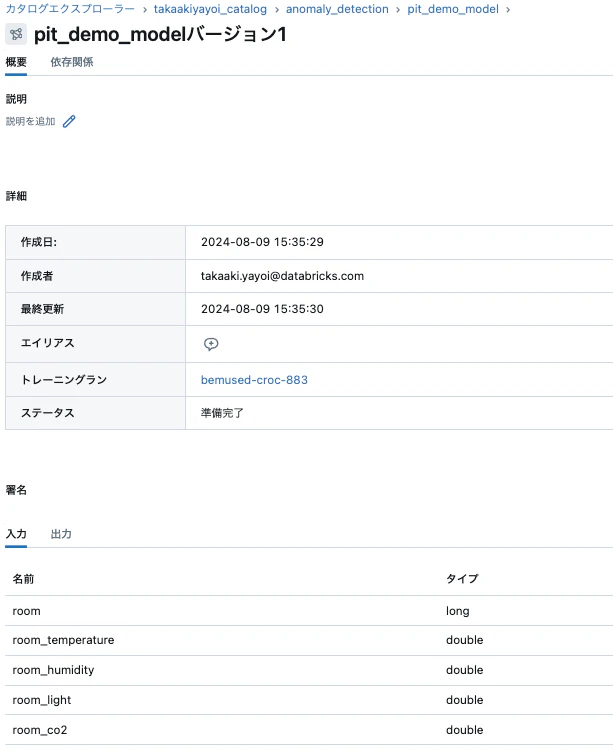Viewport: 613px width, 751px height.
Task: Click the long type of room
Action: tap(458, 611)
